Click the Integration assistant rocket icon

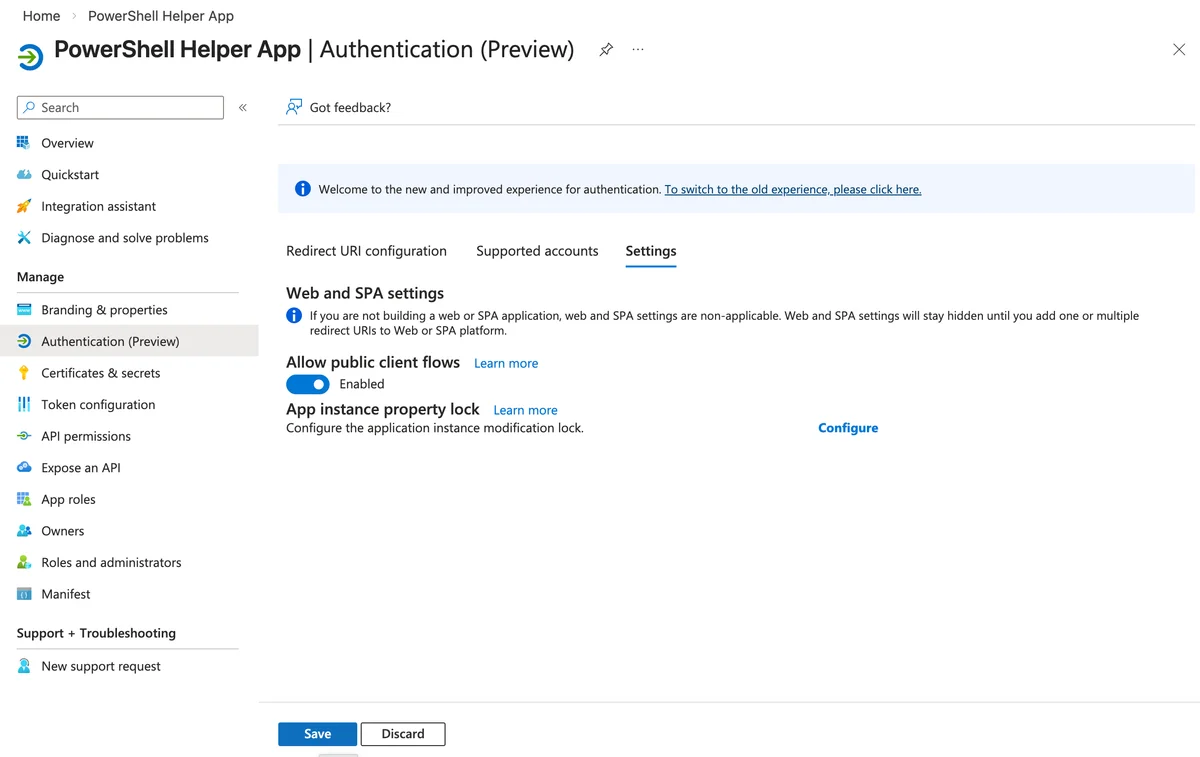pyautogui.click(x=24, y=206)
